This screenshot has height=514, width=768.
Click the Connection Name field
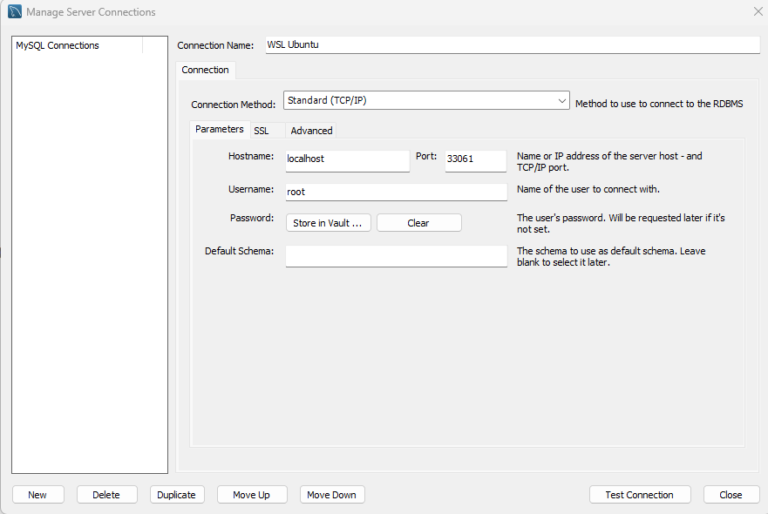pyautogui.click(x=510, y=45)
